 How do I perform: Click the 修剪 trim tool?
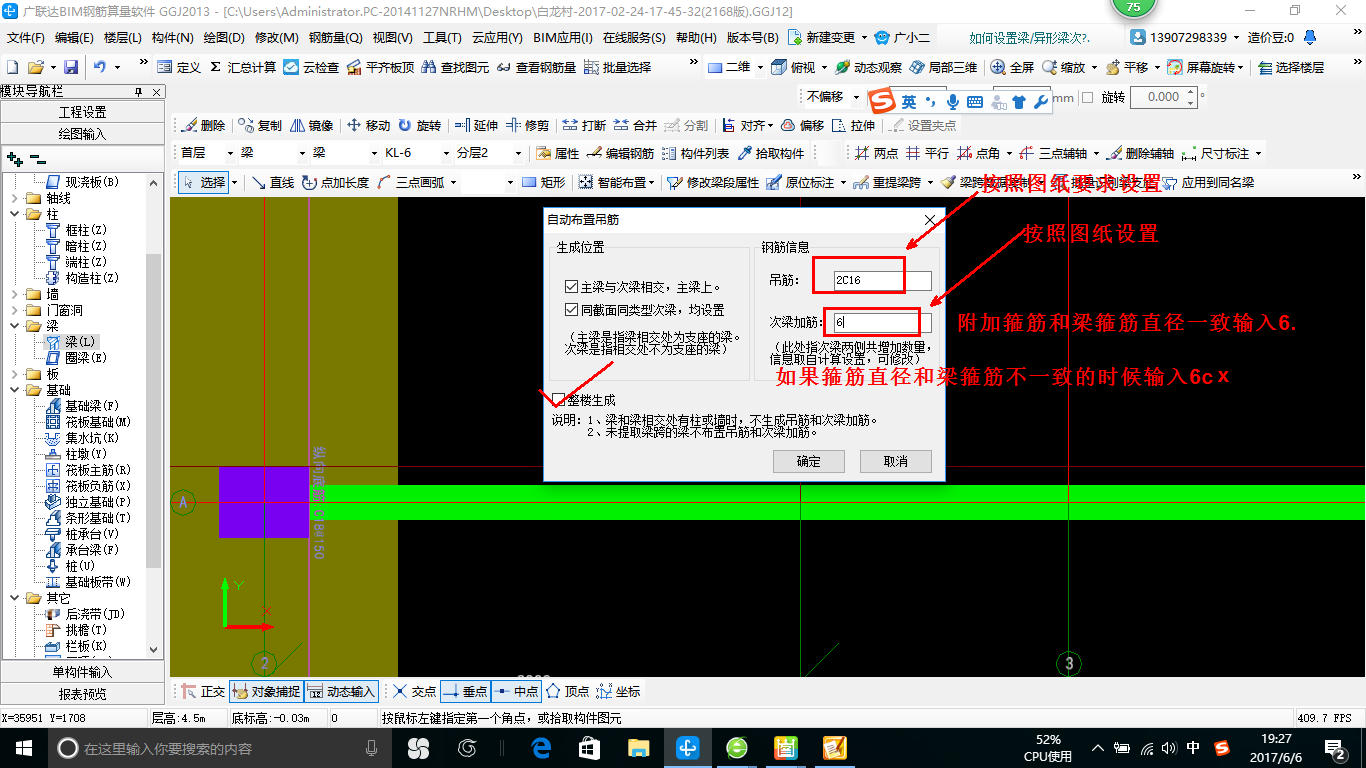[x=527, y=125]
